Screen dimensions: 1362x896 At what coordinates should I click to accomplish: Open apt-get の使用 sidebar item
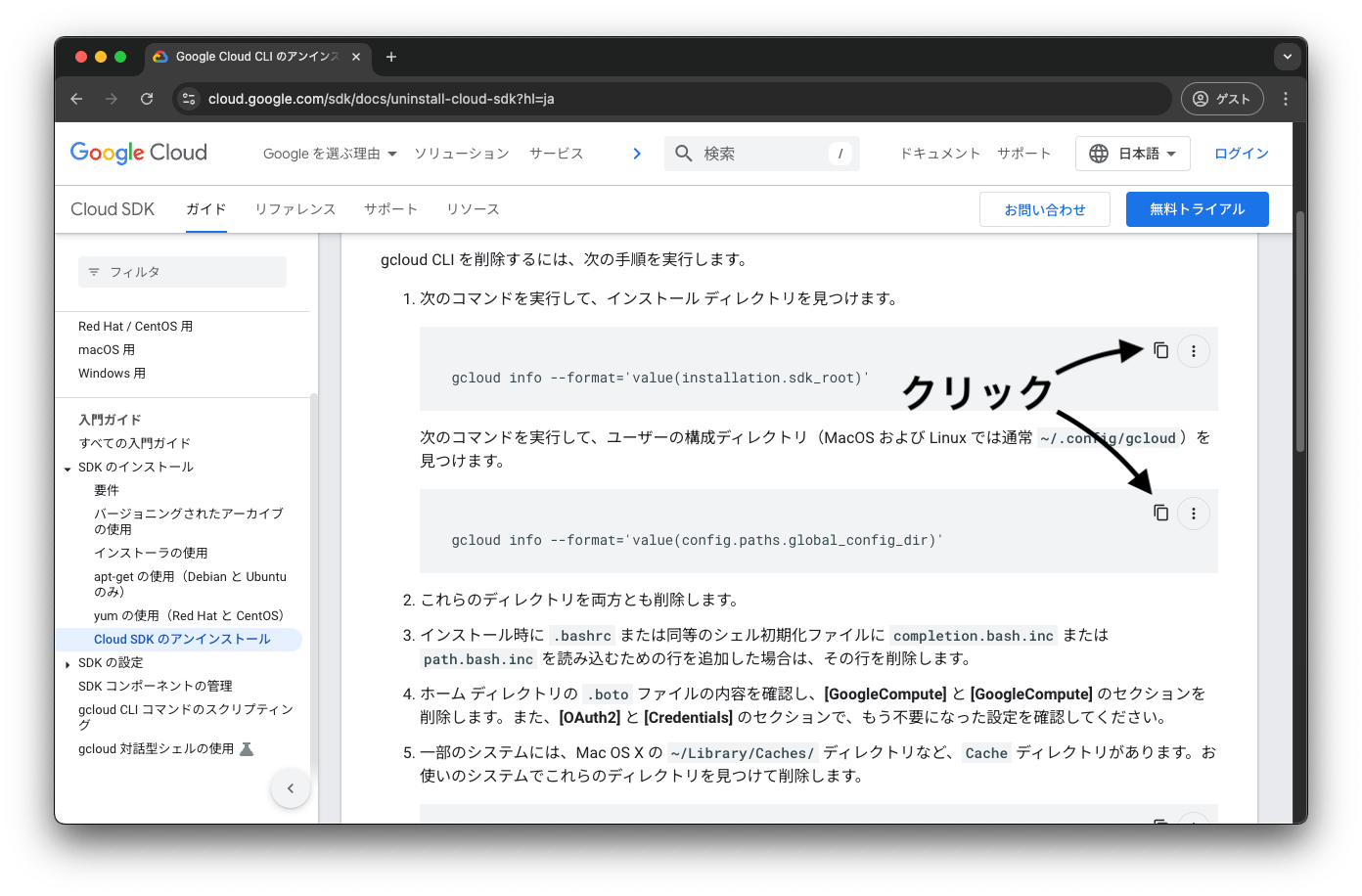point(190,584)
